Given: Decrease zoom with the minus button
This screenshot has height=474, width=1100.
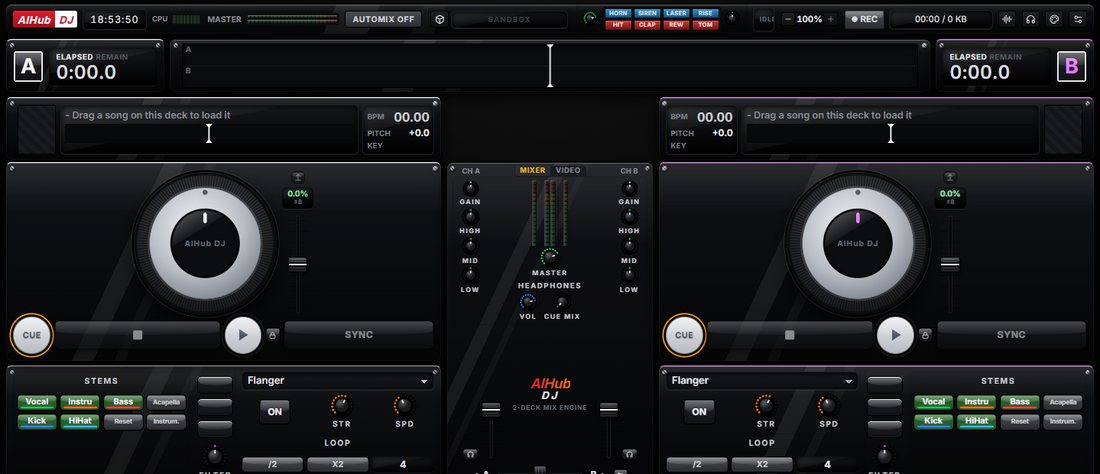Looking at the screenshot, I should (x=787, y=19).
